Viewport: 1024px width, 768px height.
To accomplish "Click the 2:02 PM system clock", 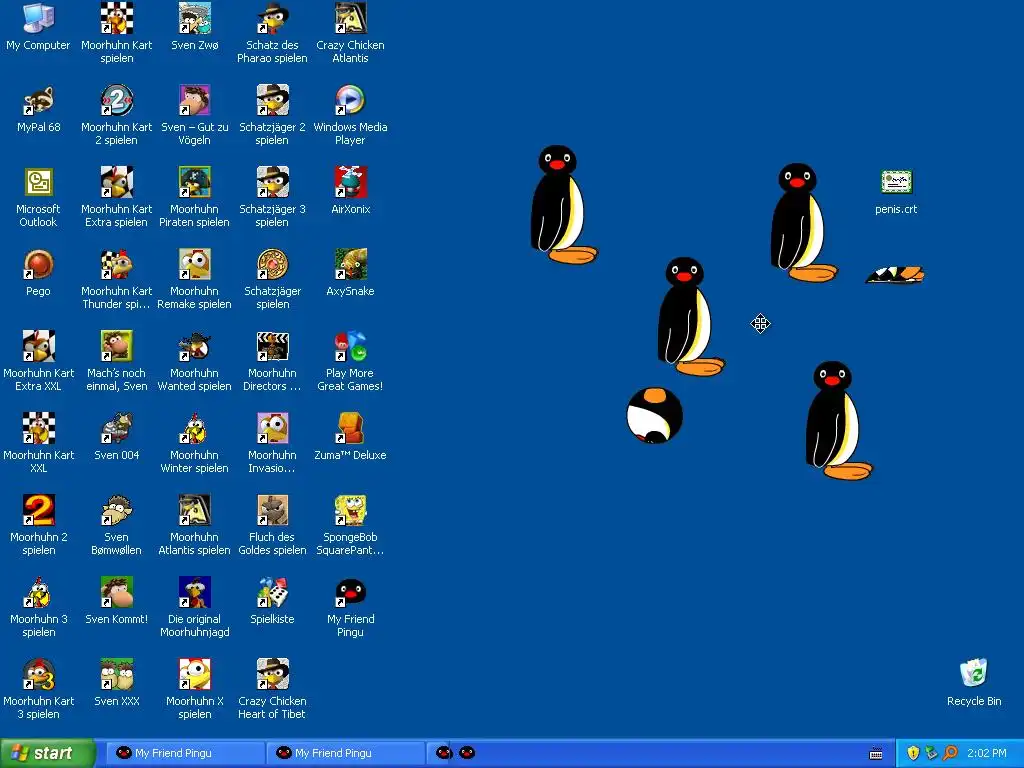I will point(987,753).
